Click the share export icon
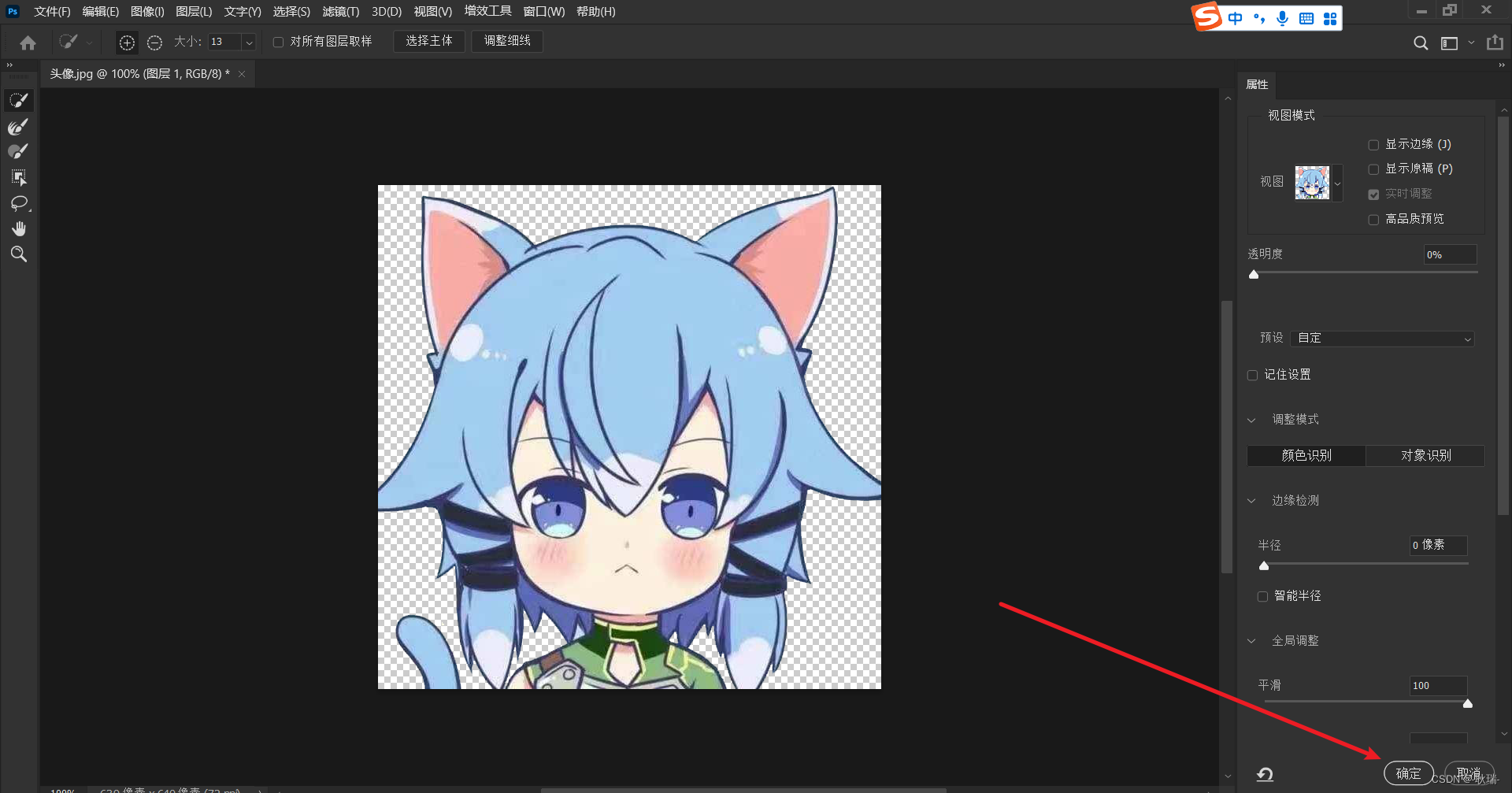The image size is (1512, 793). click(1495, 43)
